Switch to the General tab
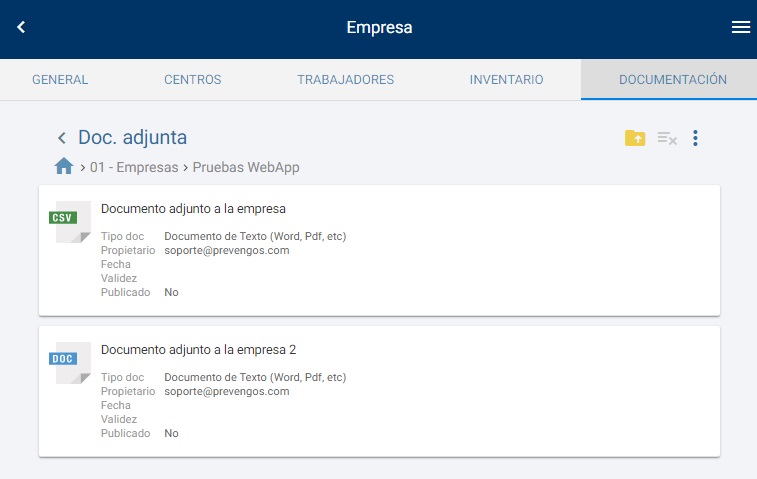This screenshot has width=757, height=479. coord(60,80)
